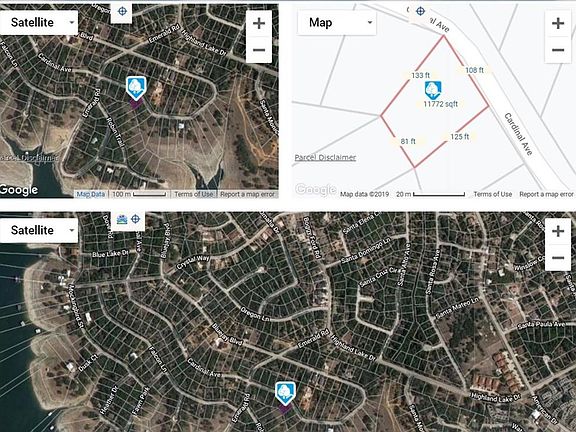The height and width of the screenshot is (432, 576).
Task: Click recenter crosshair on bottom map
Action: tap(136, 219)
